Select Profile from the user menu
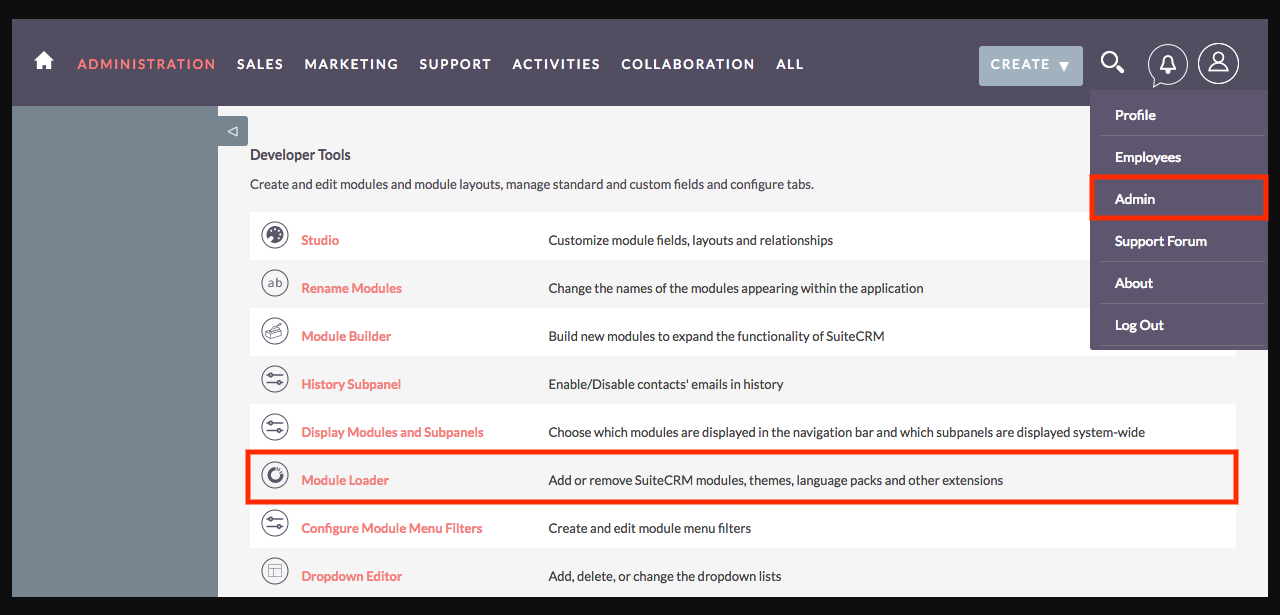The image size is (1280, 615). 1135,115
